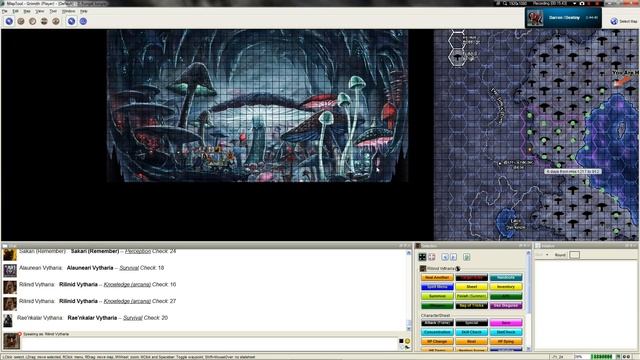Click the magenta Item macro button
The width and height of the screenshot is (640, 360).
506,323
